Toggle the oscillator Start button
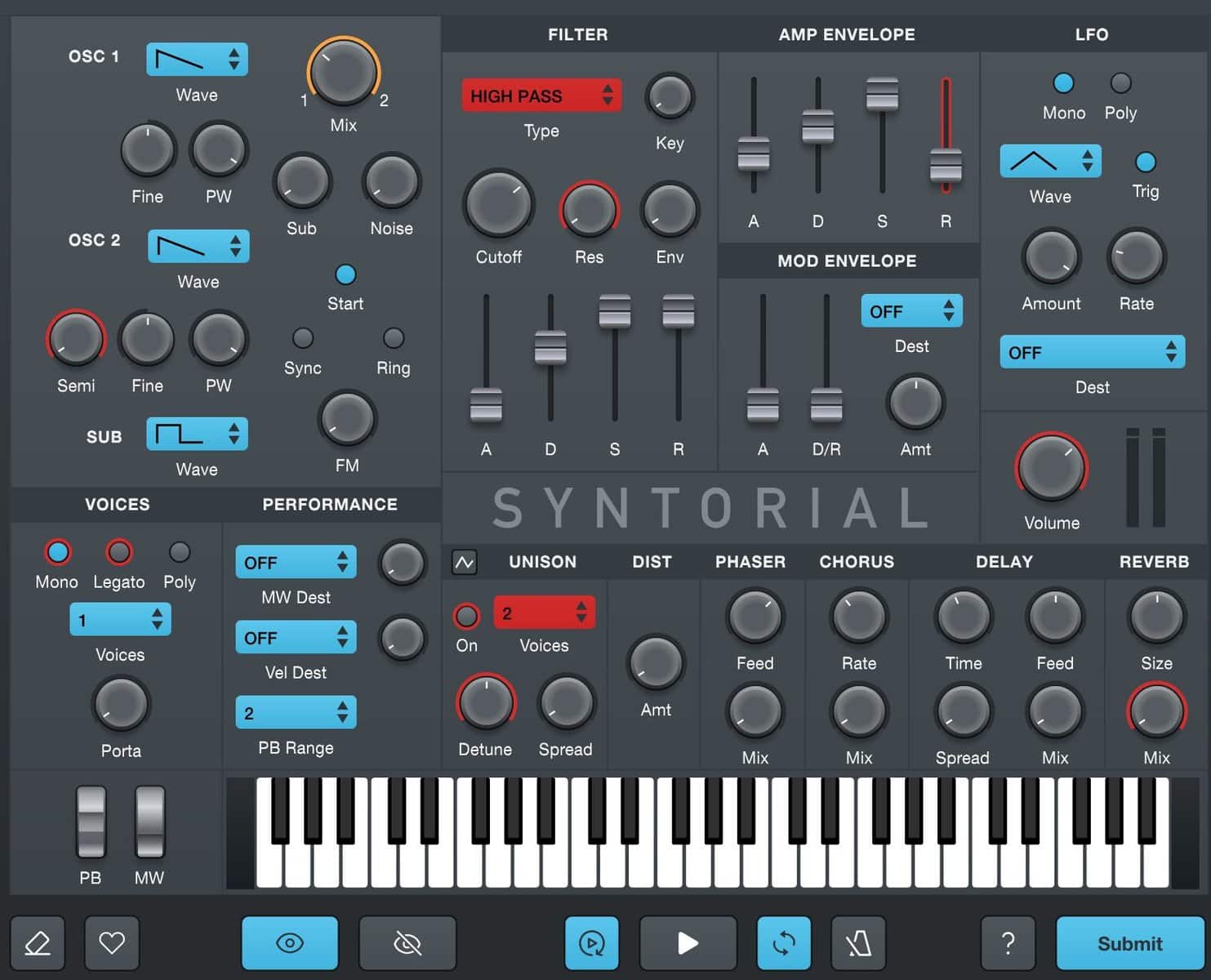 coord(345,274)
